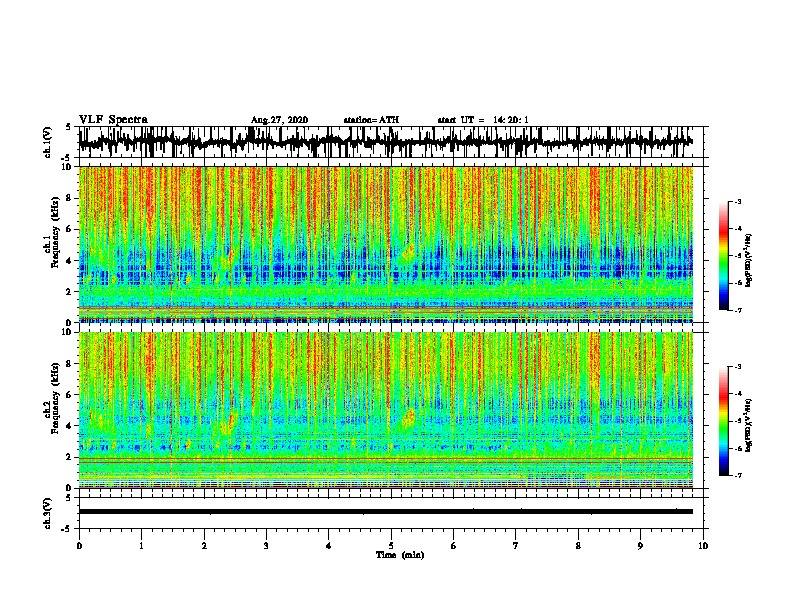Click the 'ch.3(V)' axis label
The width and height of the screenshot is (792, 612).
click(x=47, y=513)
